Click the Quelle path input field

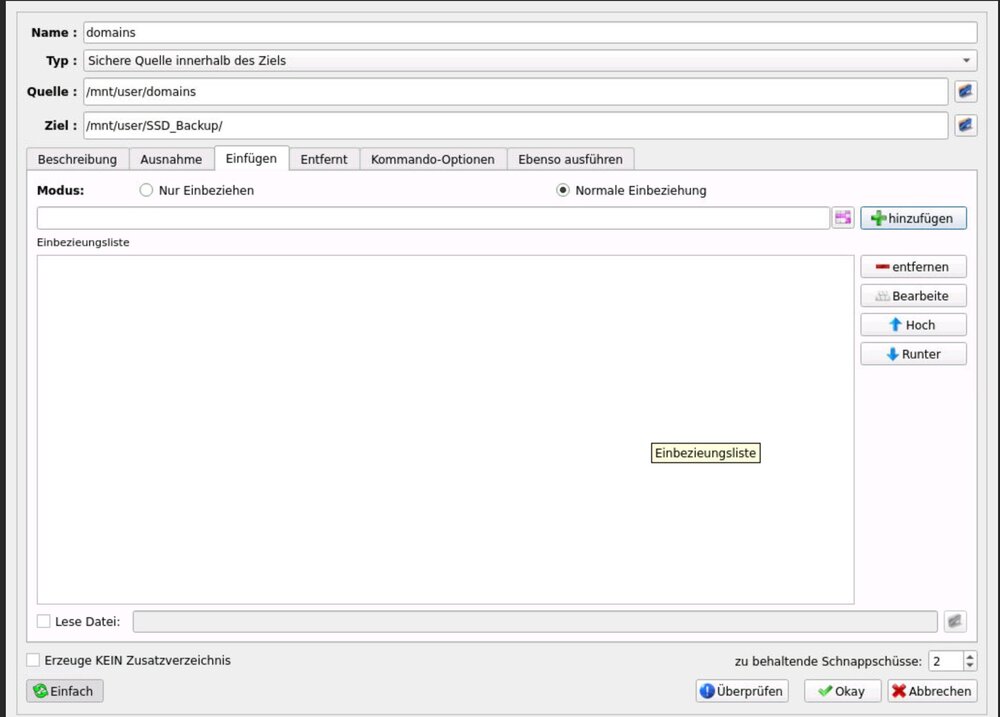point(516,91)
